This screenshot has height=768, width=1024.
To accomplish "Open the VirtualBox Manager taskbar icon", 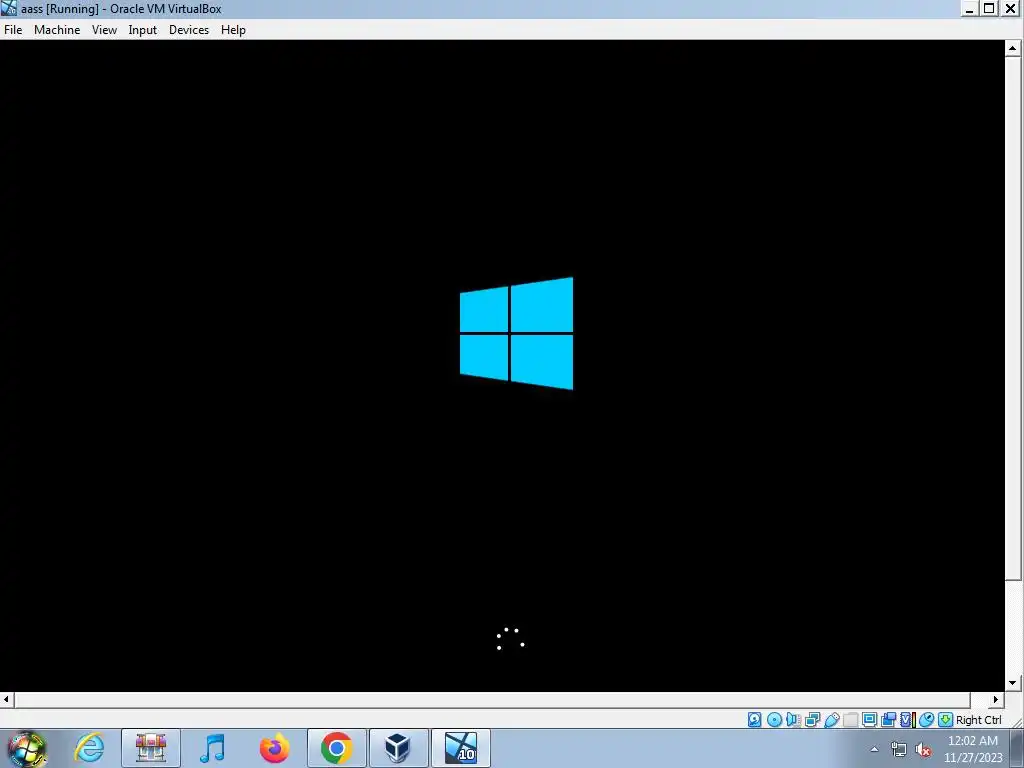I will (x=398, y=748).
